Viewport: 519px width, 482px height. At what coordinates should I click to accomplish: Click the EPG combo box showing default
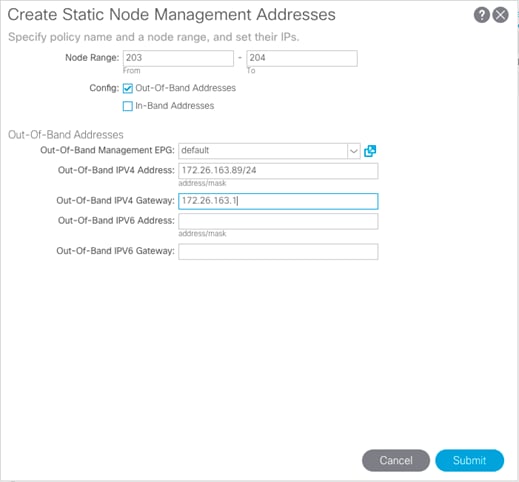point(269,151)
